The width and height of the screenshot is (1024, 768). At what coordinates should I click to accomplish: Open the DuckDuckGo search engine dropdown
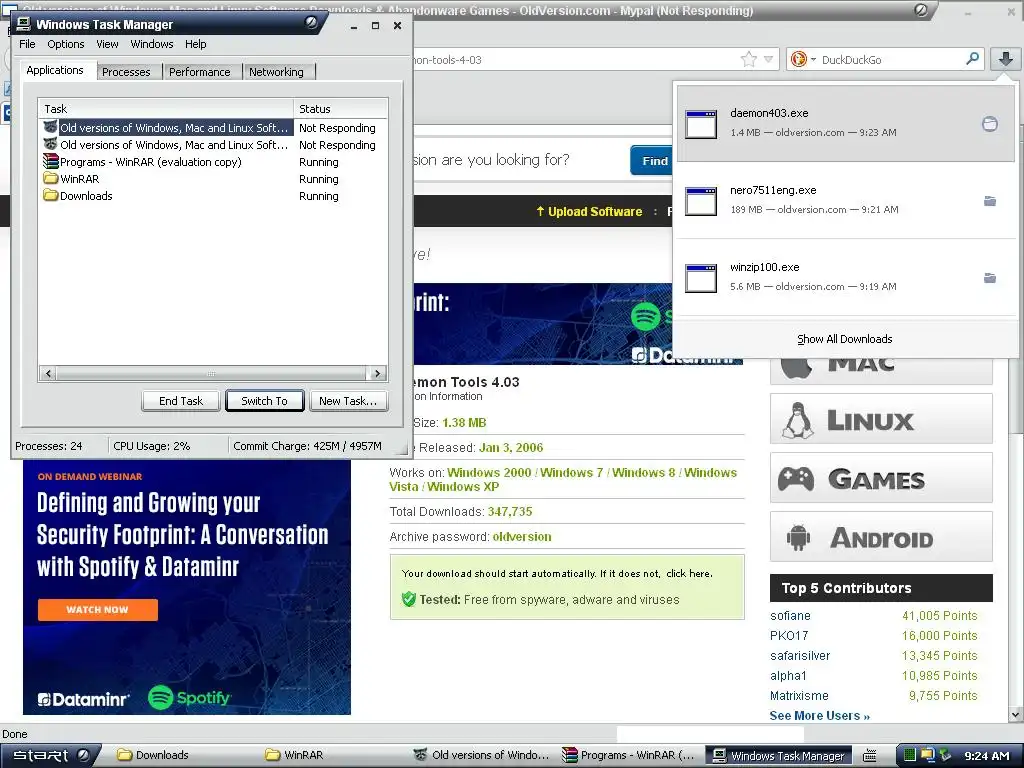[x=813, y=59]
